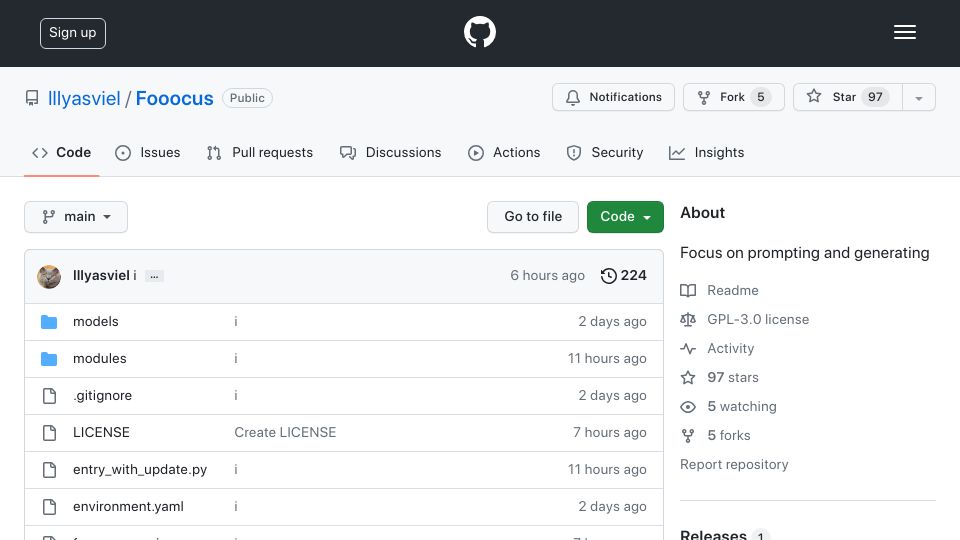The width and height of the screenshot is (960, 540).
Task: Click the GitHub Octocat logo
Action: [479, 32]
